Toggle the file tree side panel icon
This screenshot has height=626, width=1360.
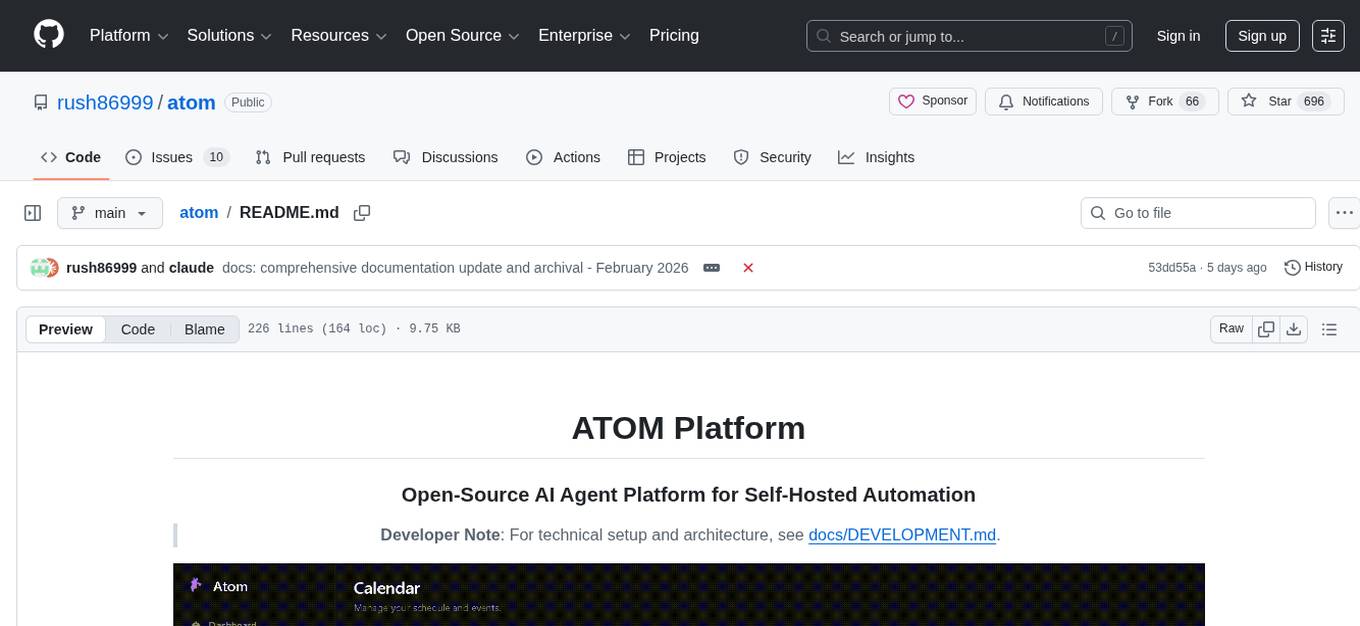[x=32, y=212]
